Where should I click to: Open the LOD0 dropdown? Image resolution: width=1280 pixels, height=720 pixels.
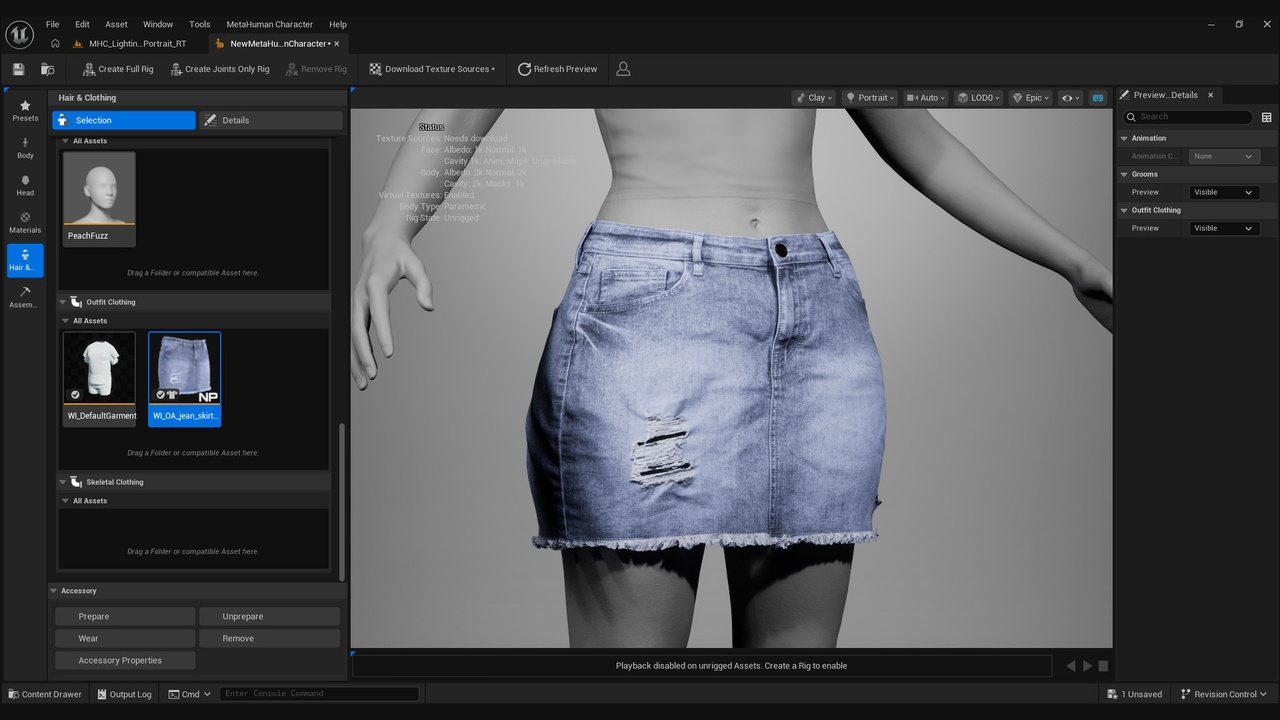click(979, 98)
